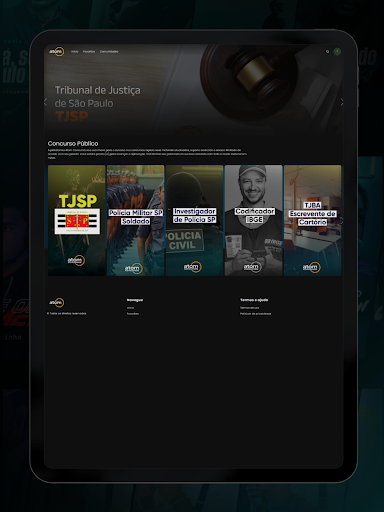Click the Tribunal de Justiça TJSP banner
The width and height of the screenshot is (384, 512).
click(x=193, y=89)
